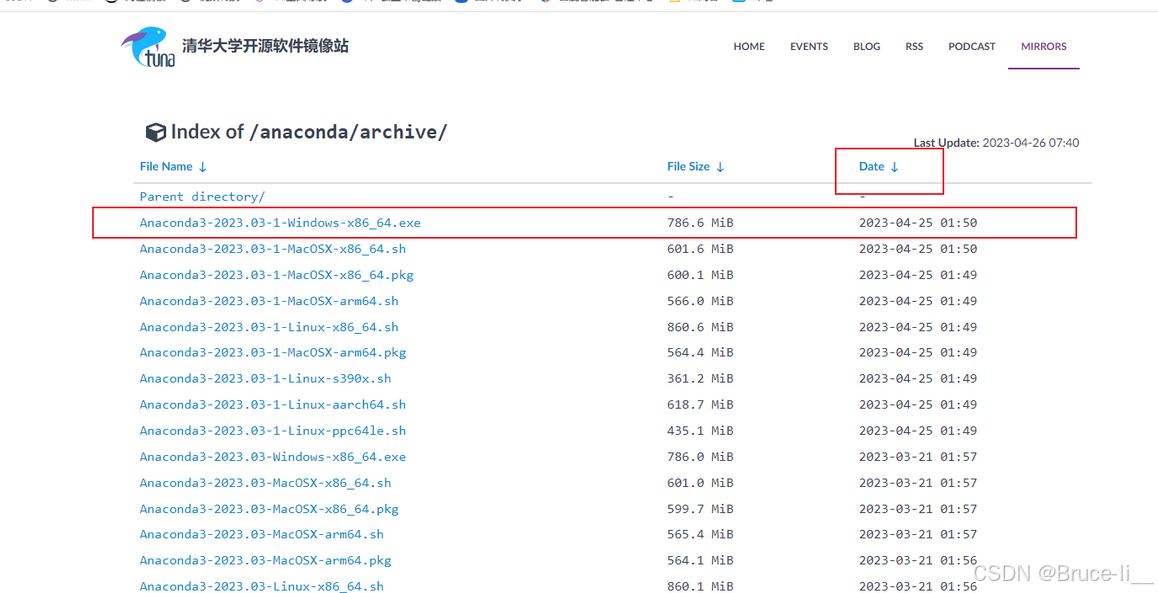Select the 361.2 MiB file size

click(700, 378)
